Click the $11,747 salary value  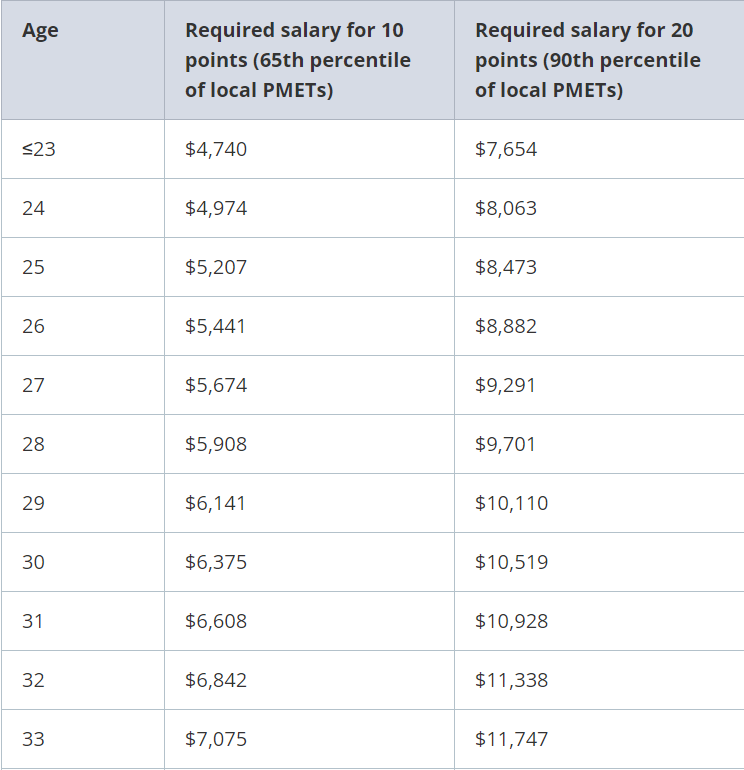click(x=511, y=739)
